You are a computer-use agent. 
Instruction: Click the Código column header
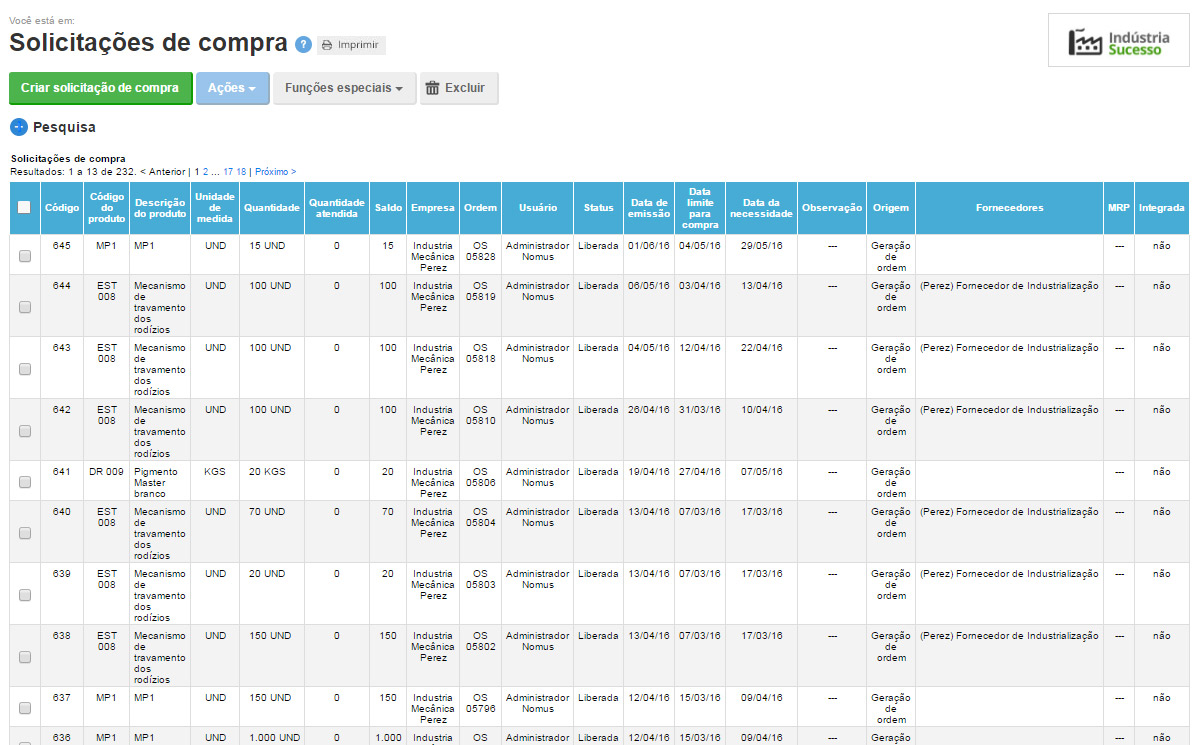pos(62,208)
